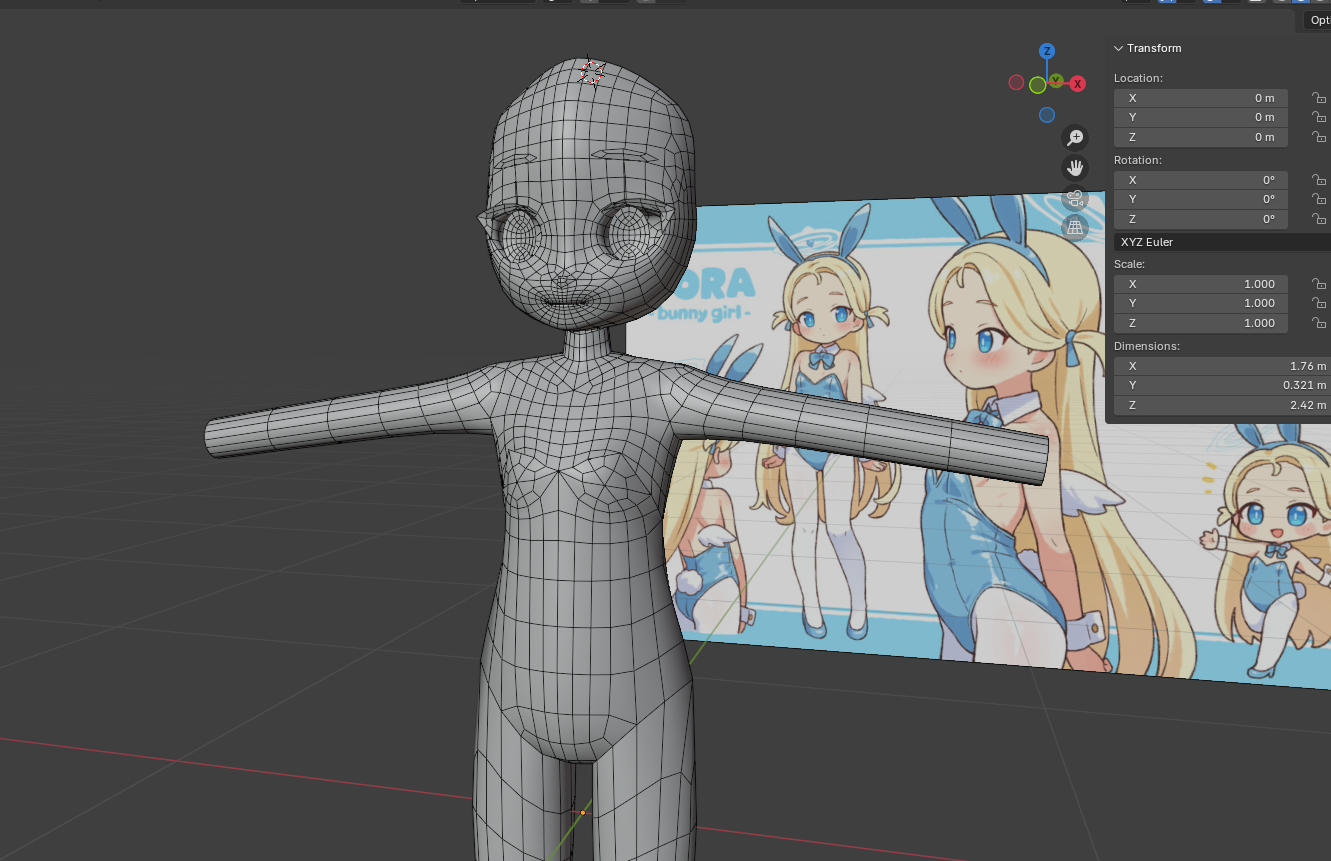Click the unlabeled dark red negative X gizmo circle

point(1016,83)
